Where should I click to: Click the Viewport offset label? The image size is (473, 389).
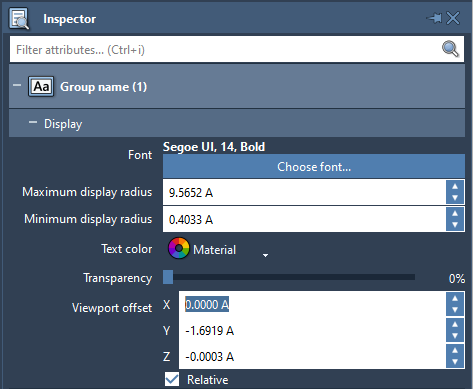(112, 308)
